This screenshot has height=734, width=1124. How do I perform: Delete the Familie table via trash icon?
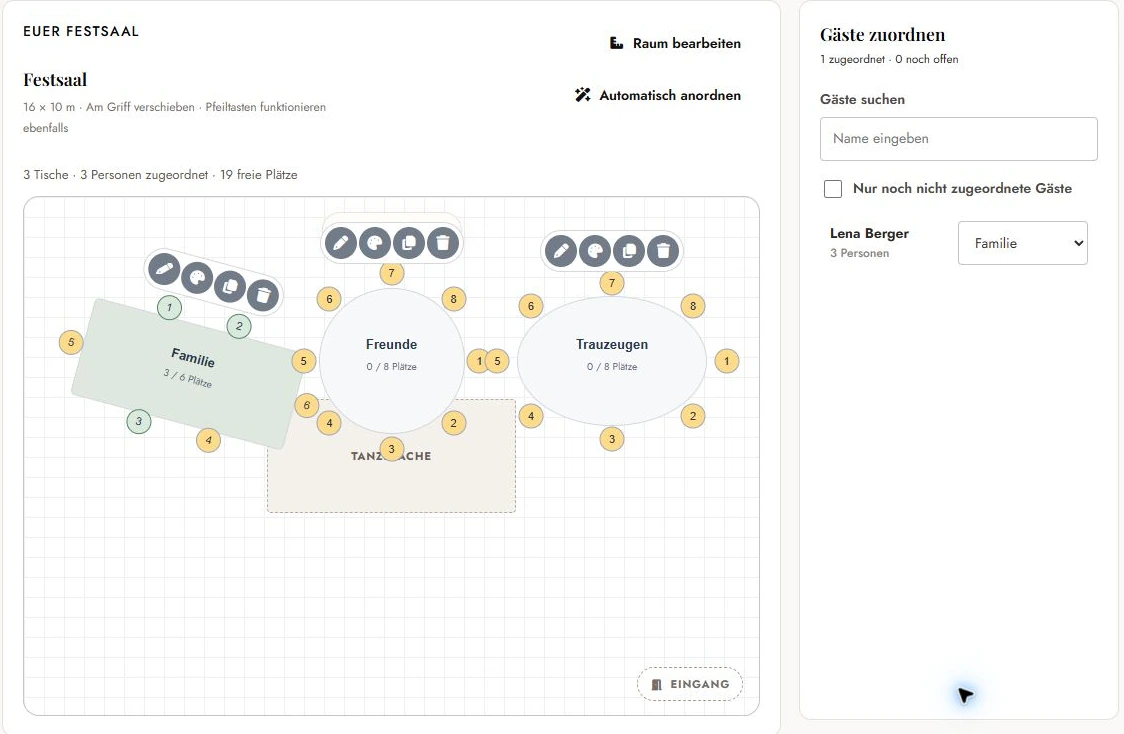(262, 295)
